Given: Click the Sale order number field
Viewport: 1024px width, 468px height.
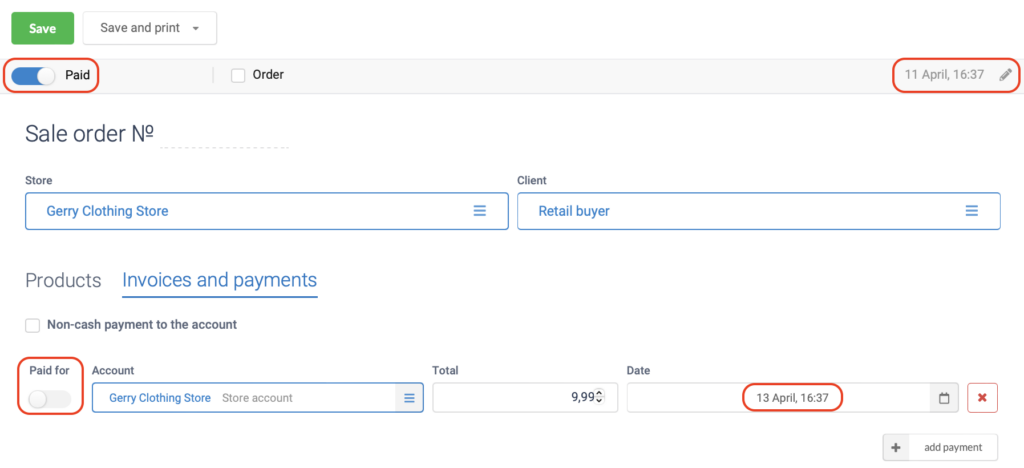Looking at the screenshot, I should [225, 135].
